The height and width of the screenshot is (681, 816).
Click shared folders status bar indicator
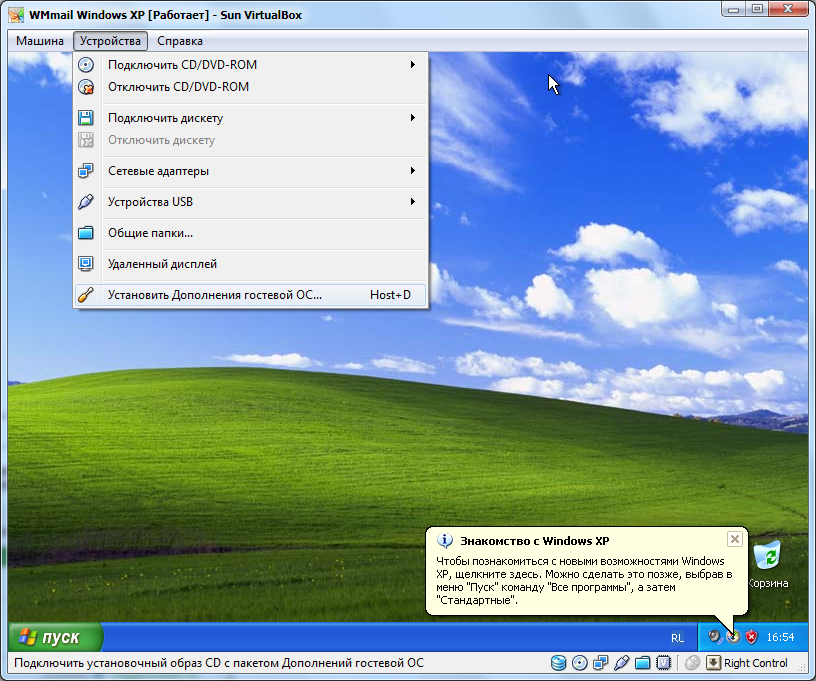643,663
